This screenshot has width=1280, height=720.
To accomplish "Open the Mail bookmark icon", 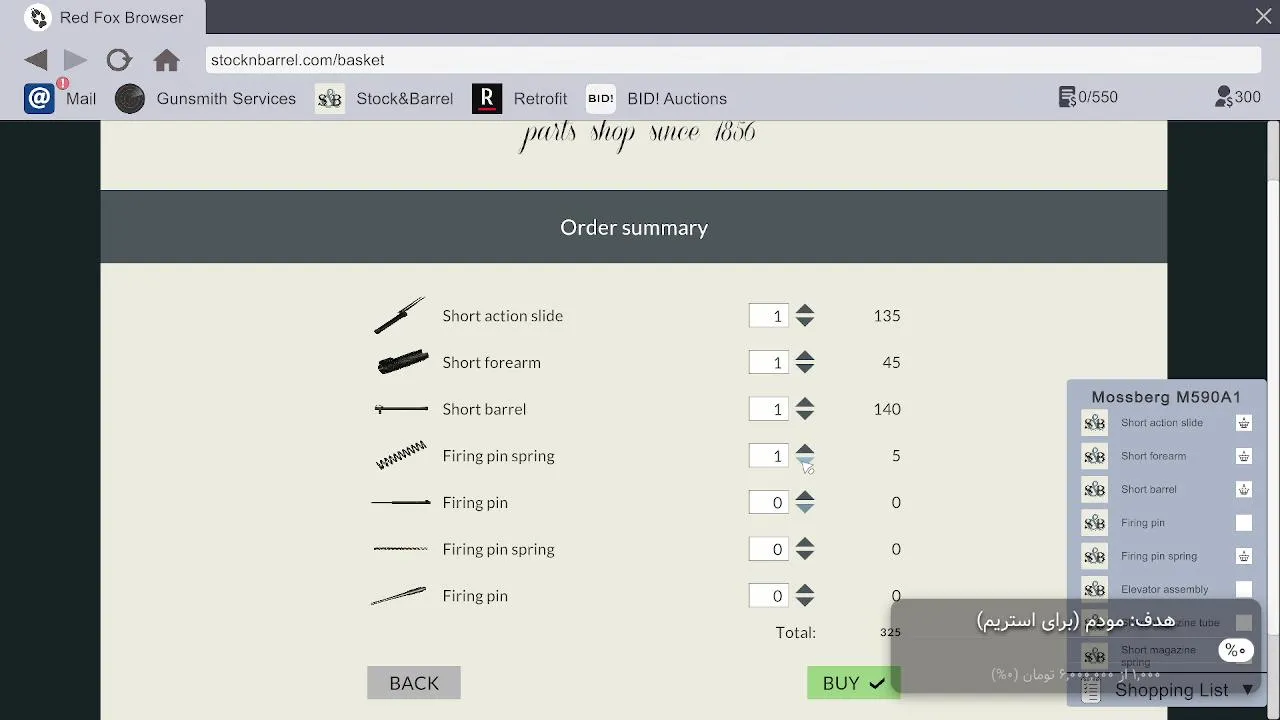I will pyautogui.click(x=39, y=98).
